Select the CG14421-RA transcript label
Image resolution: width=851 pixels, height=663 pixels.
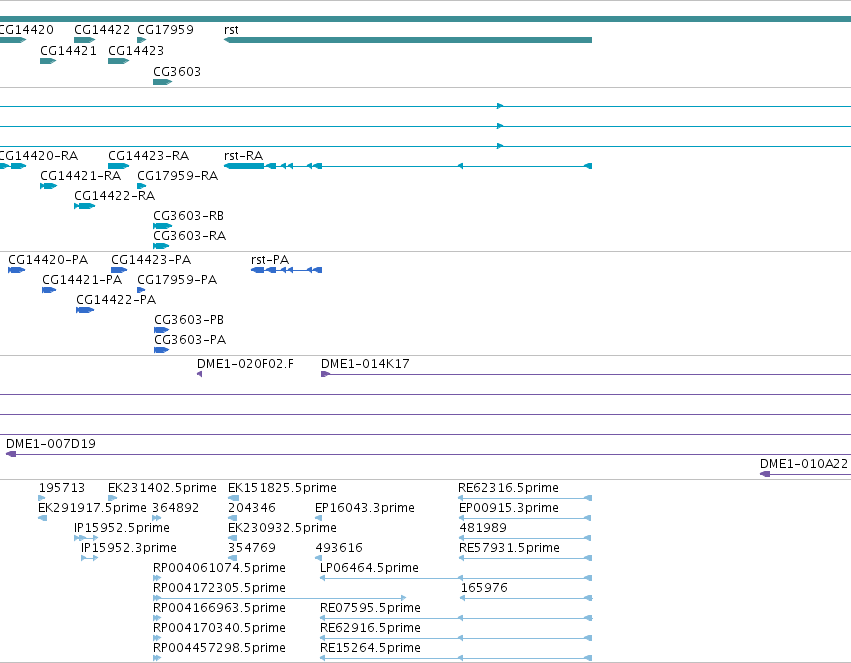81,176
